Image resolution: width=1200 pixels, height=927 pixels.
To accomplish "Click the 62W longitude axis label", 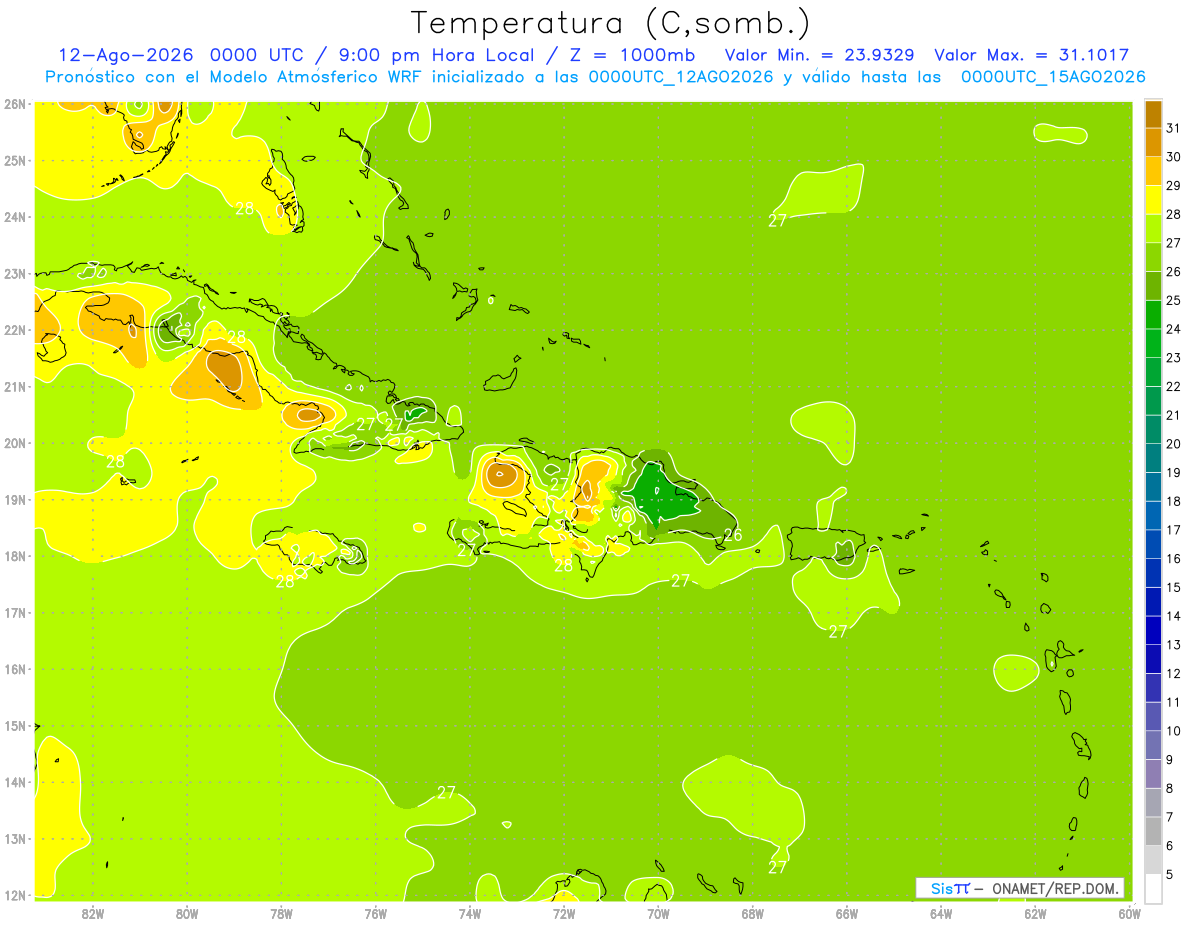I will pyautogui.click(x=1035, y=913).
